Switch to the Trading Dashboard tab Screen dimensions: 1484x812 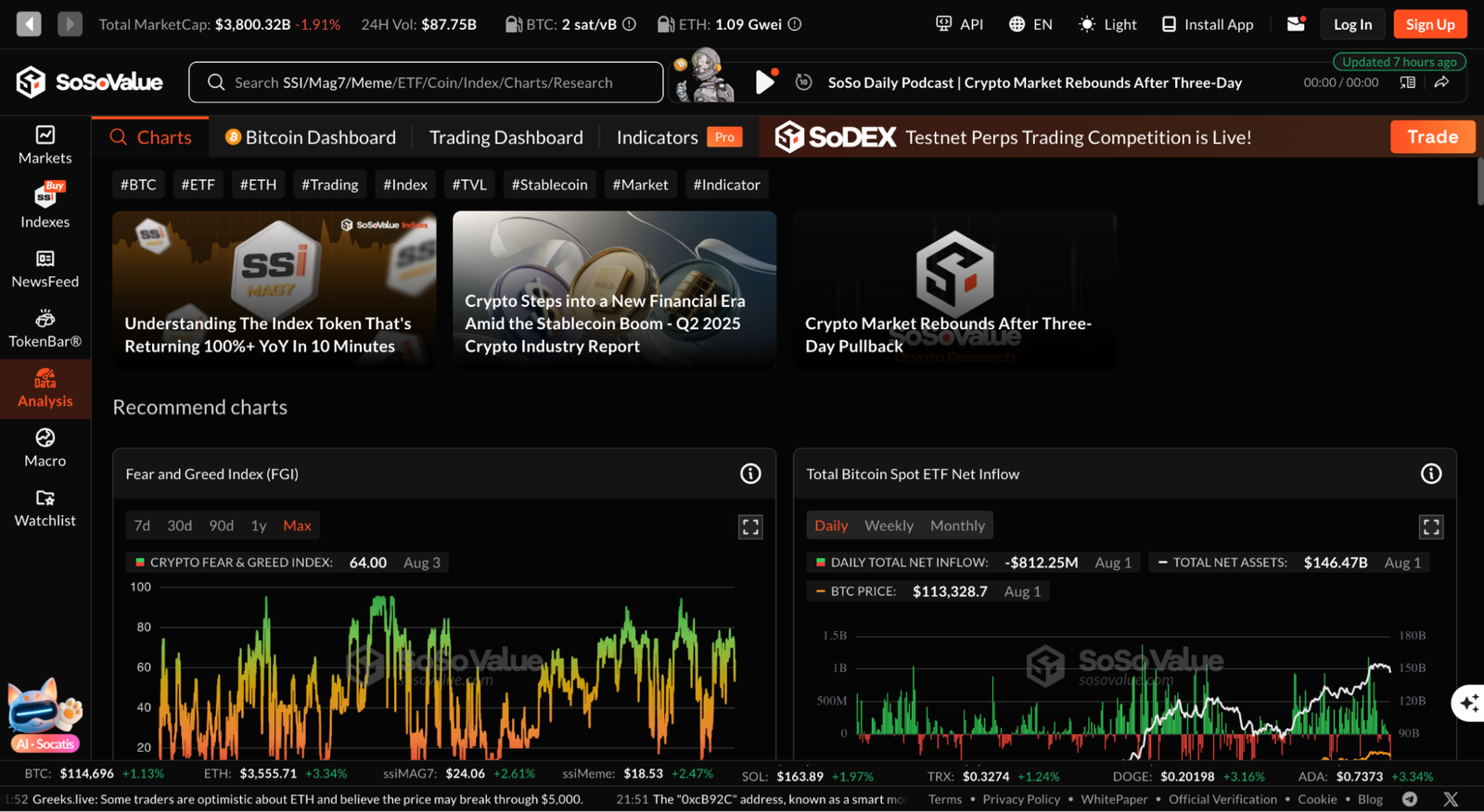506,137
